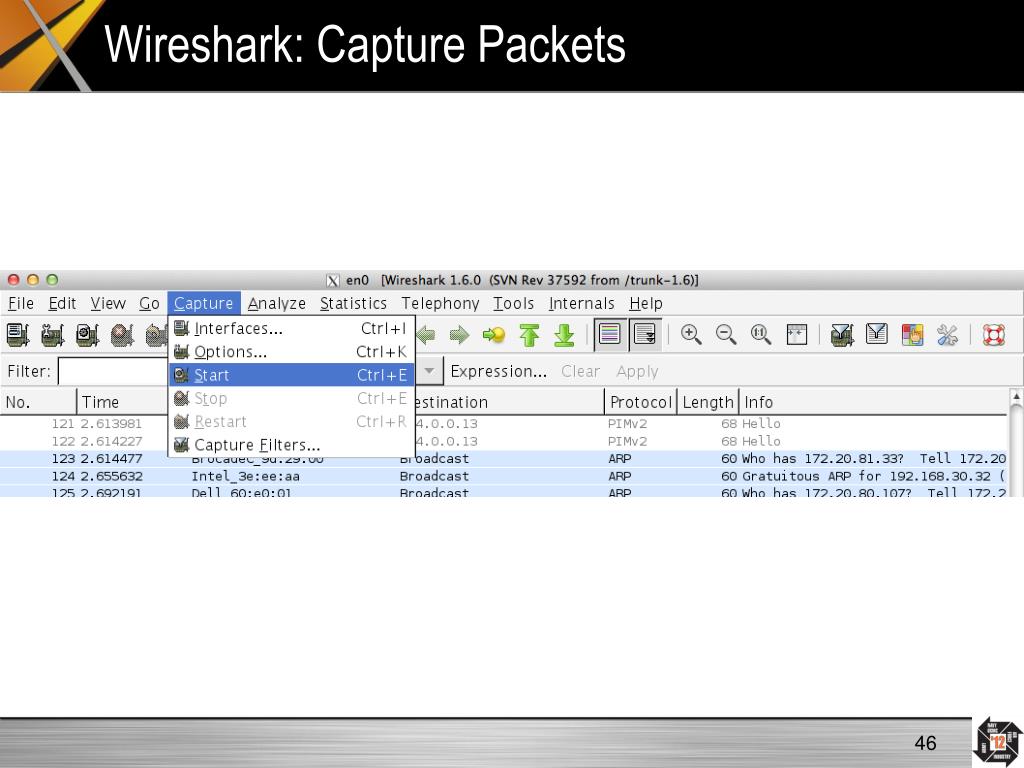Jump to the first packet arrow icon
This screenshot has width=1024, height=768.
click(529, 335)
